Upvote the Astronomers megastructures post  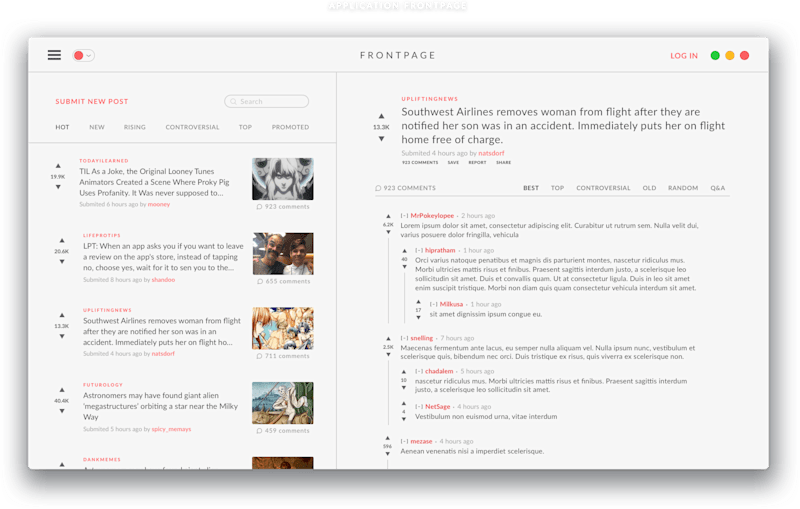pyautogui.click(x=62, y=390)
